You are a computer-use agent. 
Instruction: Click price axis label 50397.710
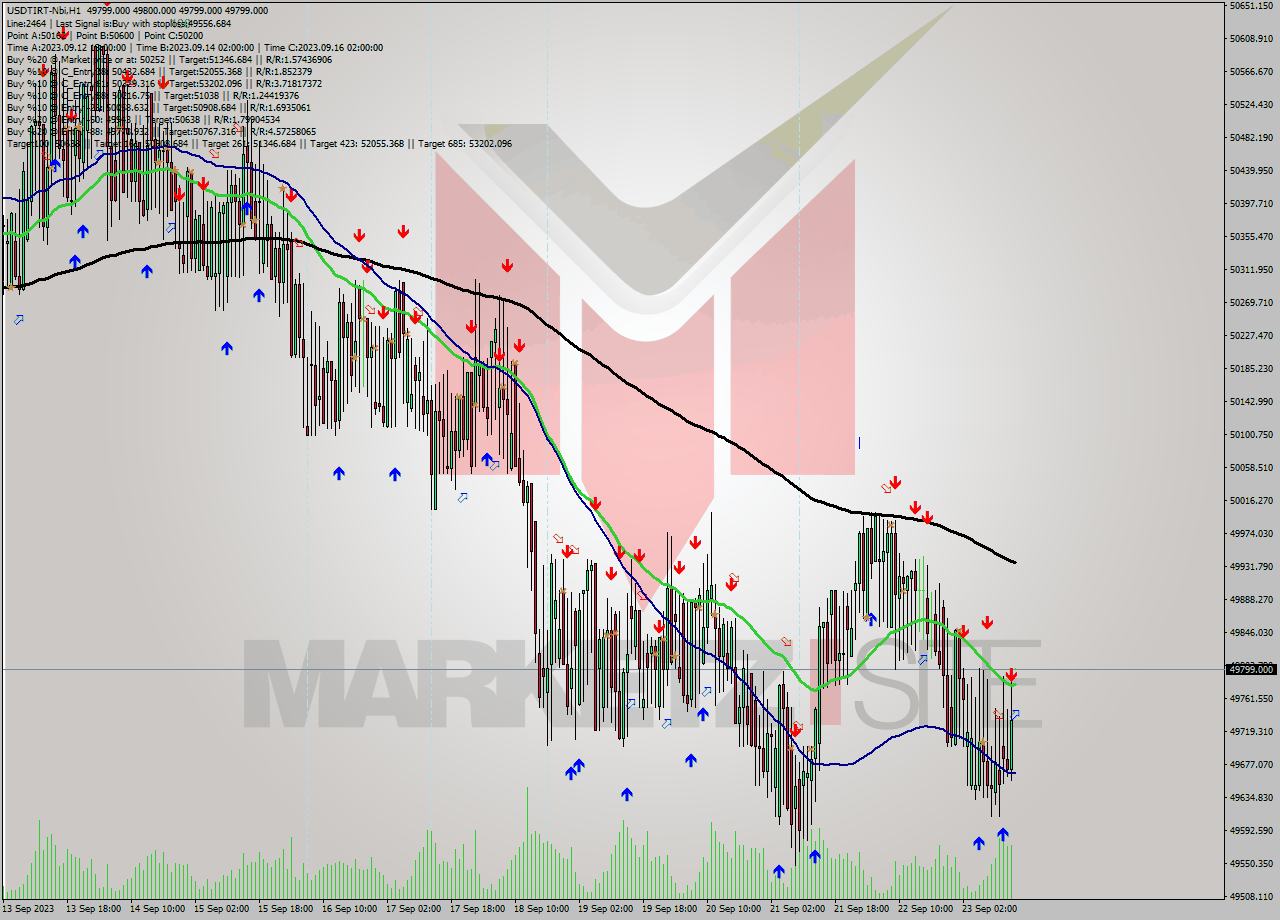1252,203
